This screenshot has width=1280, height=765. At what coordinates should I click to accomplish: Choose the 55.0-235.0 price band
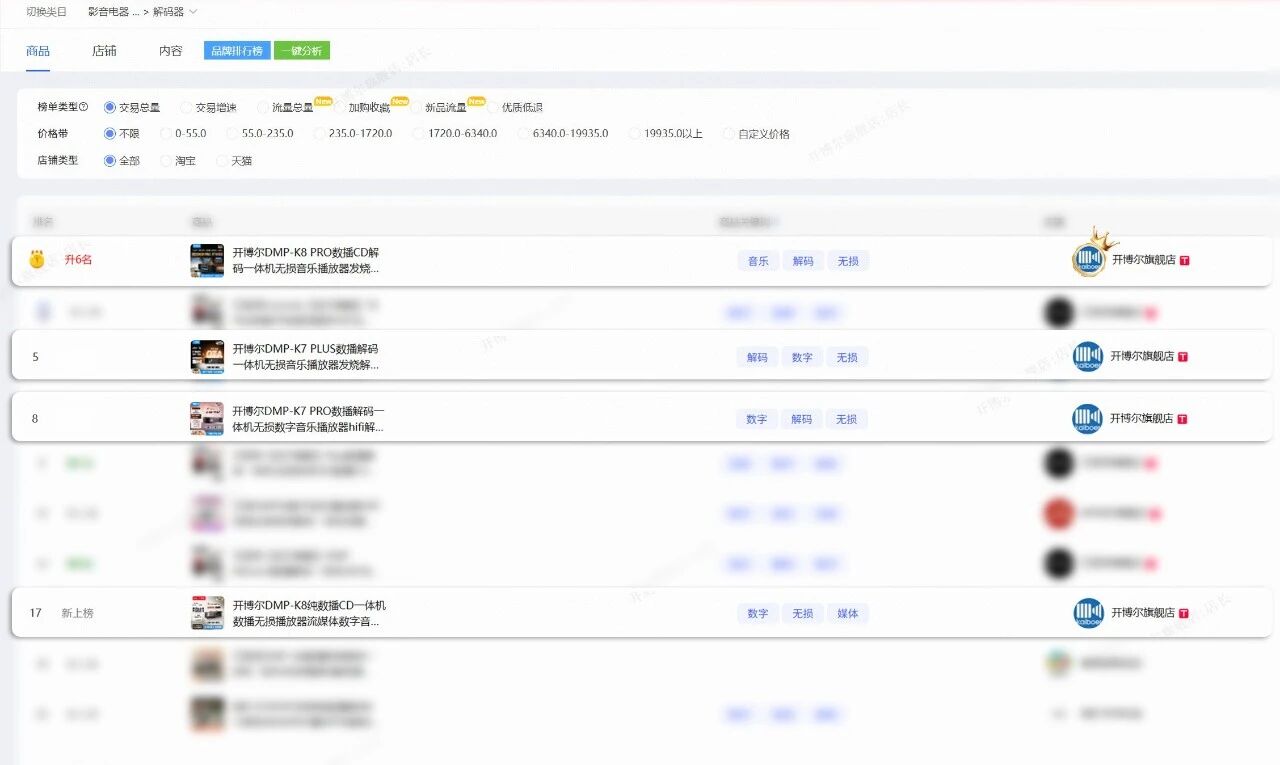[260, 133]
